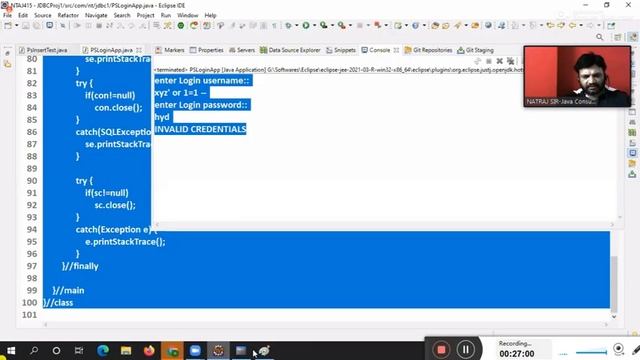
Task: Open the Git Staging tab
Action: [x=476, y=50]
